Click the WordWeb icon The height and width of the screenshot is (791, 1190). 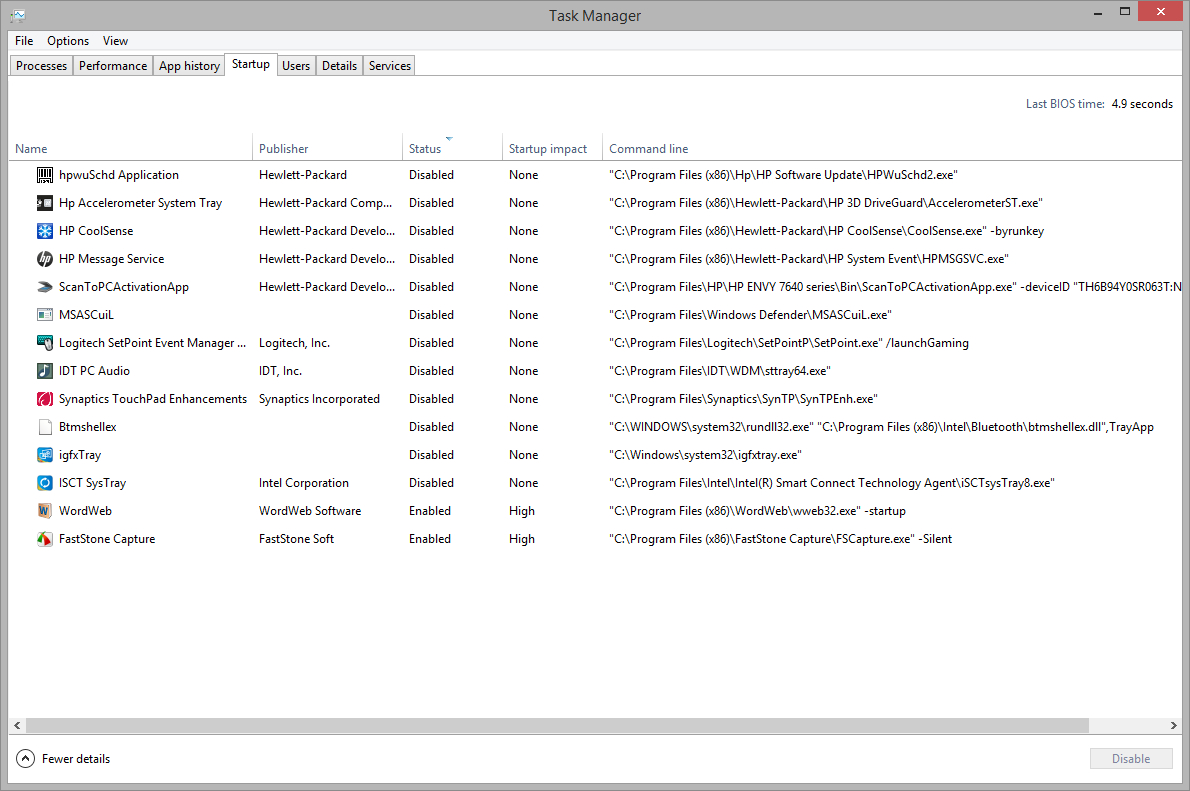pos(45,512)
